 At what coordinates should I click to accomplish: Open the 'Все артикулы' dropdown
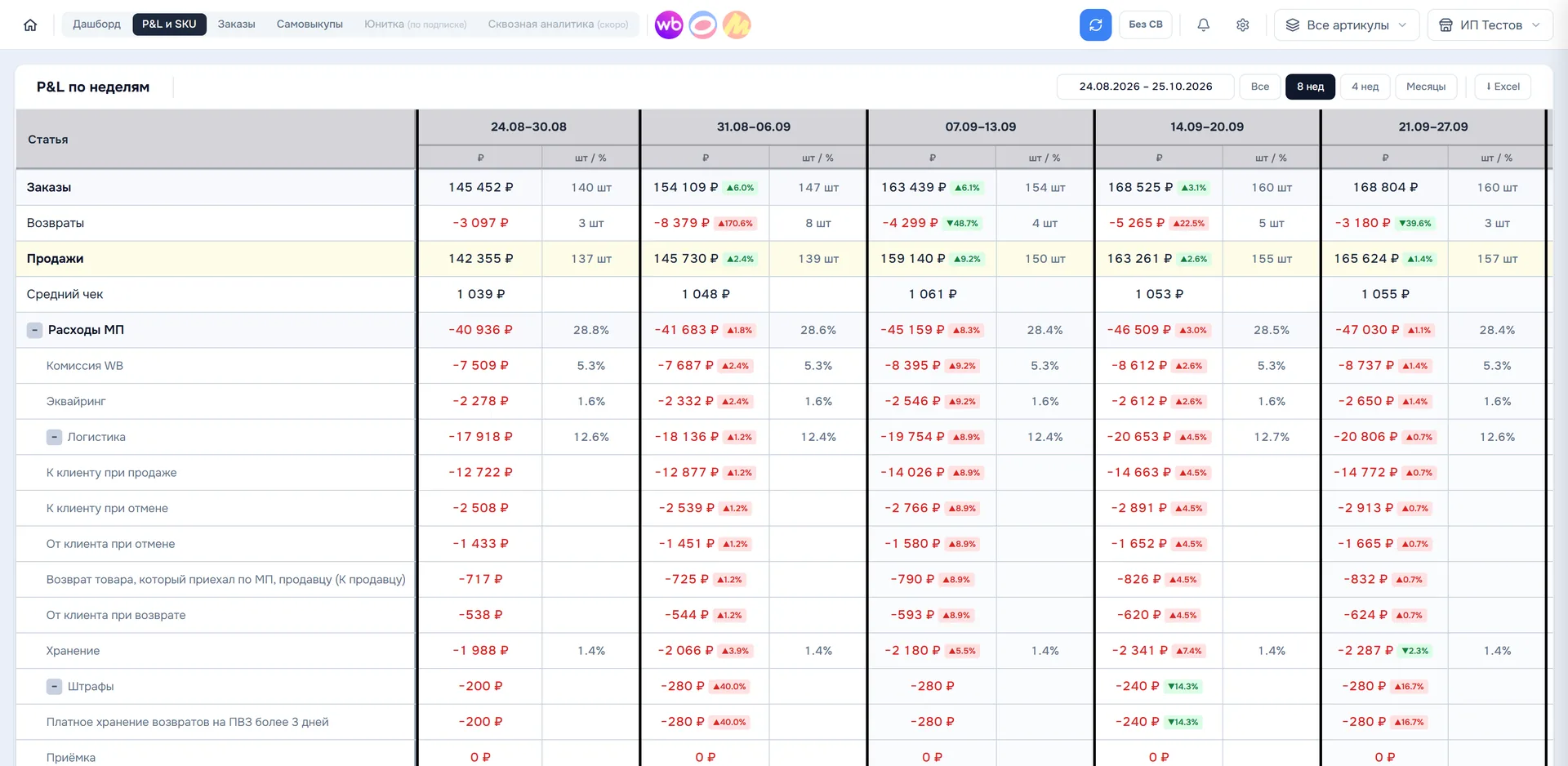1347,24
